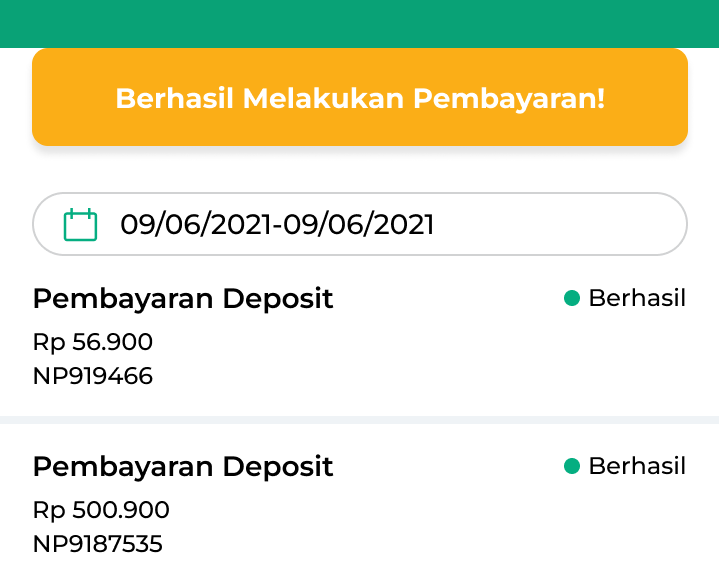Select transaction code NP9187535
The image size is (719, 578).
point(98,544)
